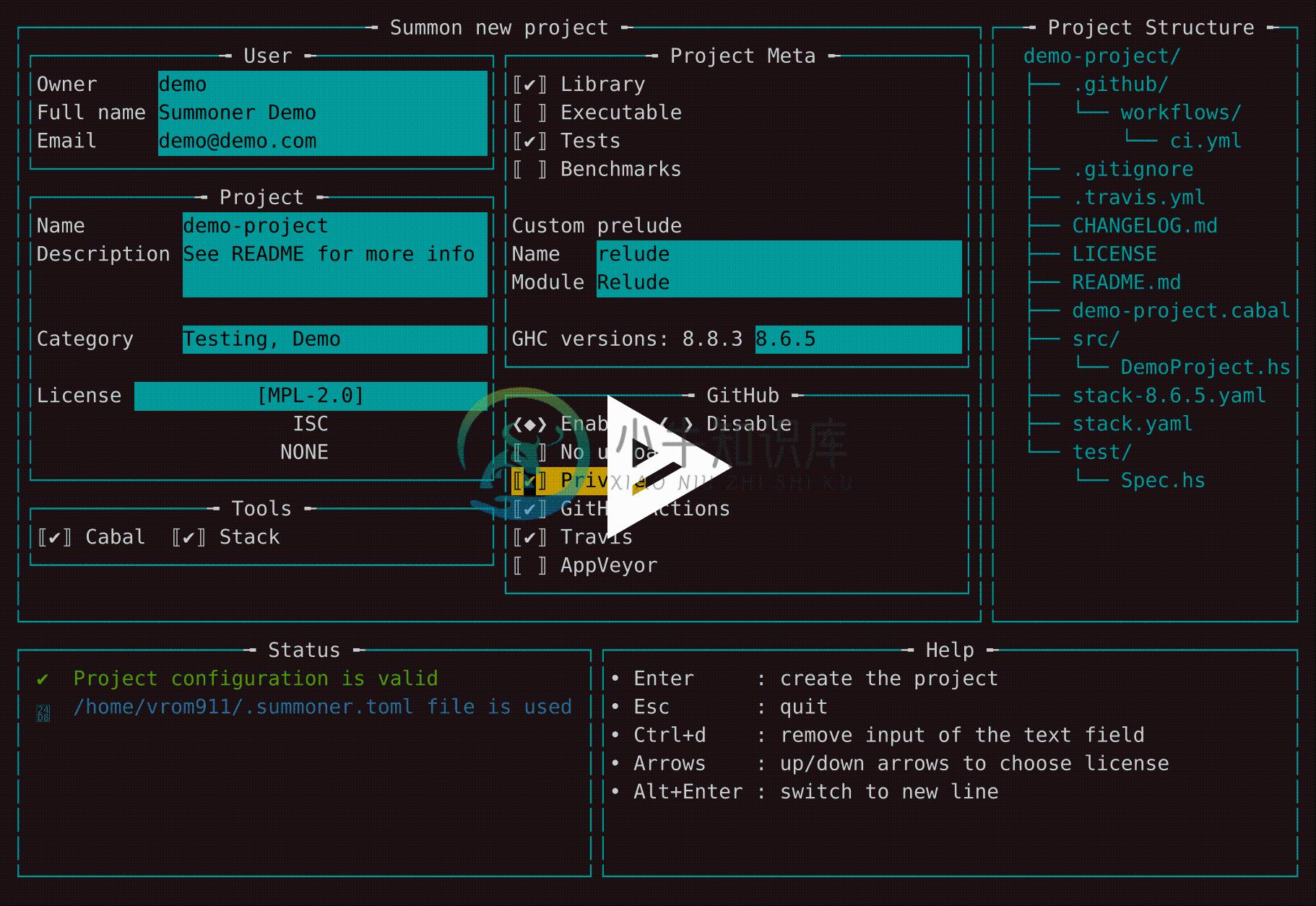Click demo-project/ root in Project Structure
This screenshot has width=1316, height=906.
1101,56
